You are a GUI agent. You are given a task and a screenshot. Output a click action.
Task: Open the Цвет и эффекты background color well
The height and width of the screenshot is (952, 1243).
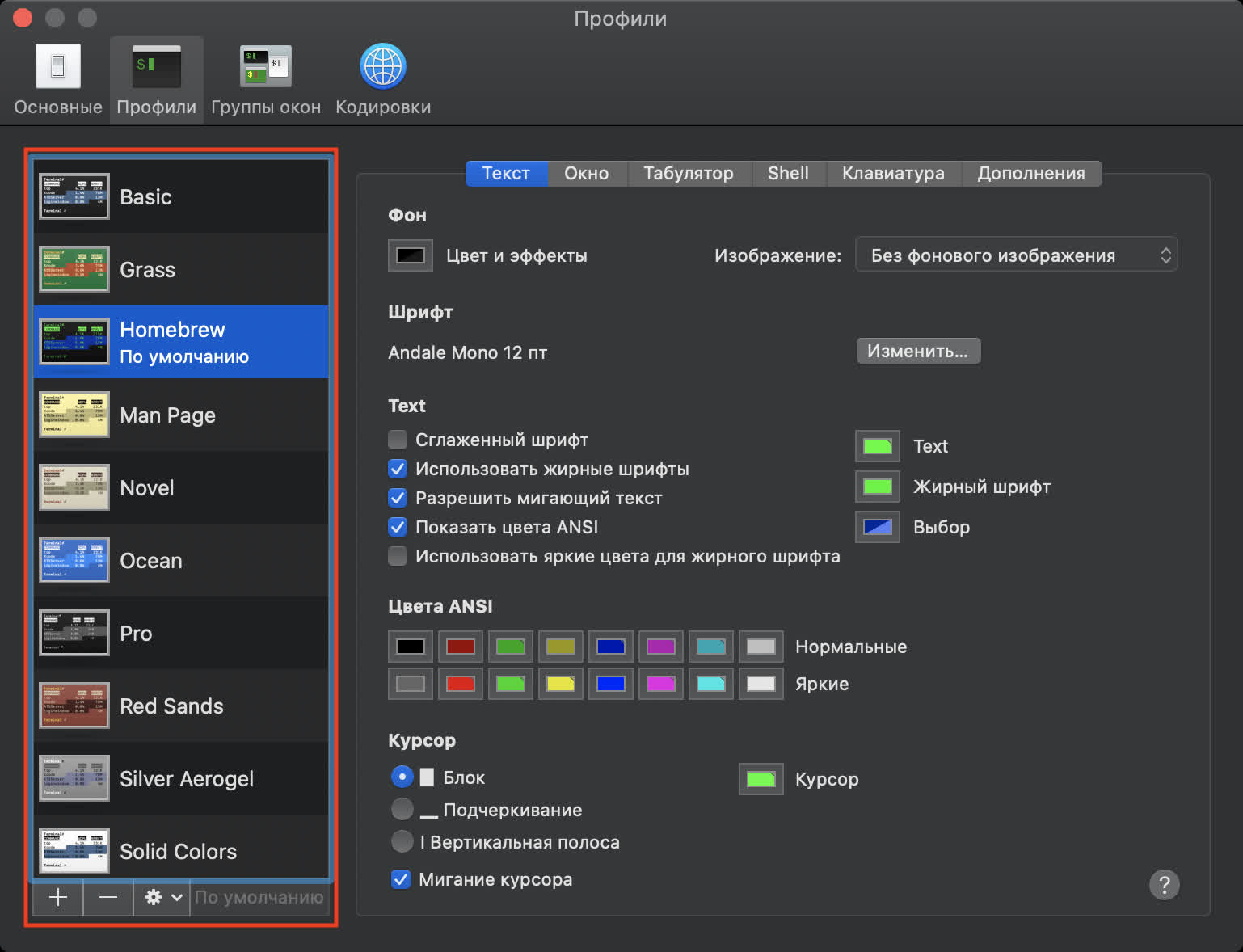click(x=411, y=255)
